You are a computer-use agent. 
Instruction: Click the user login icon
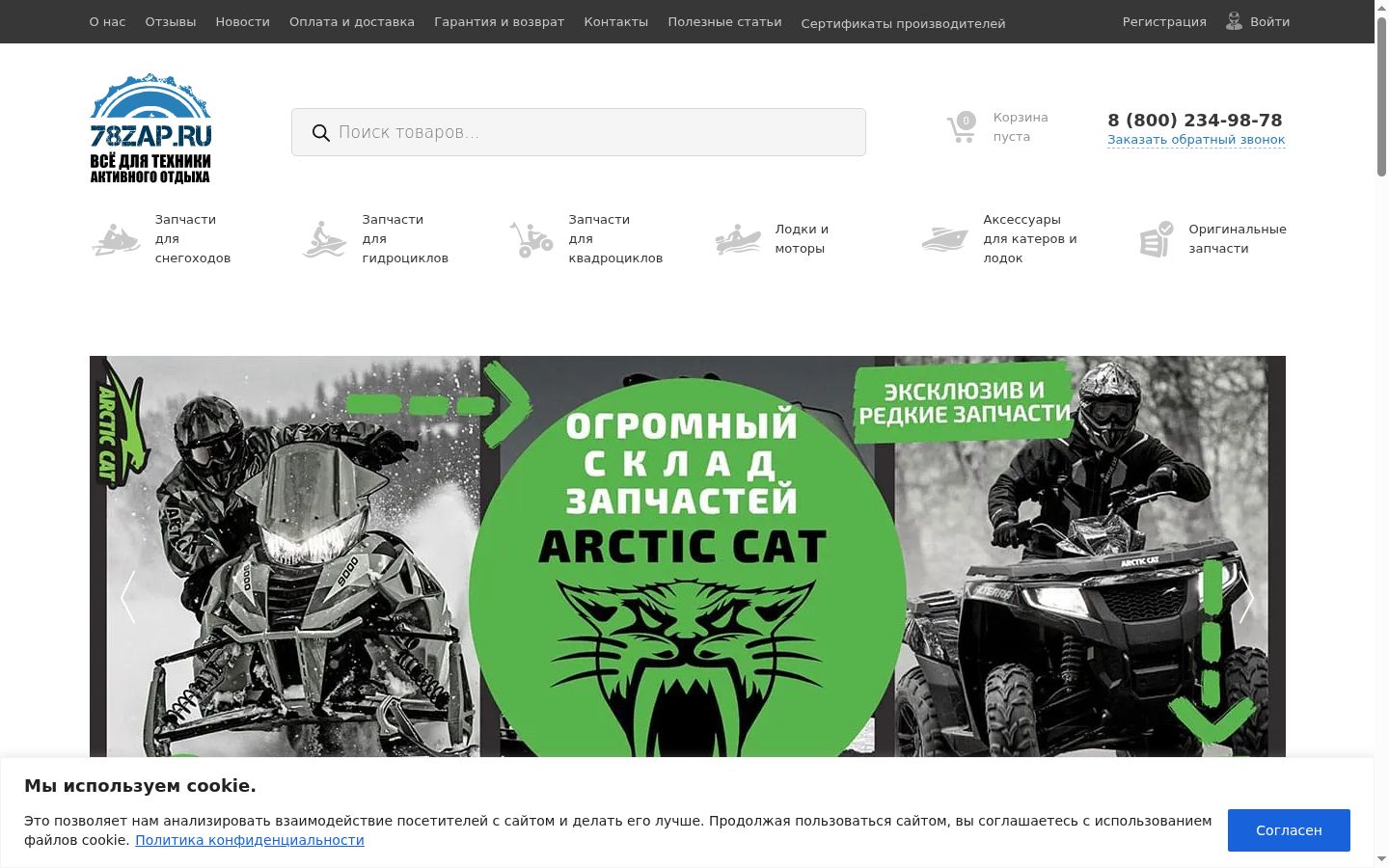tap(1234, 21)
